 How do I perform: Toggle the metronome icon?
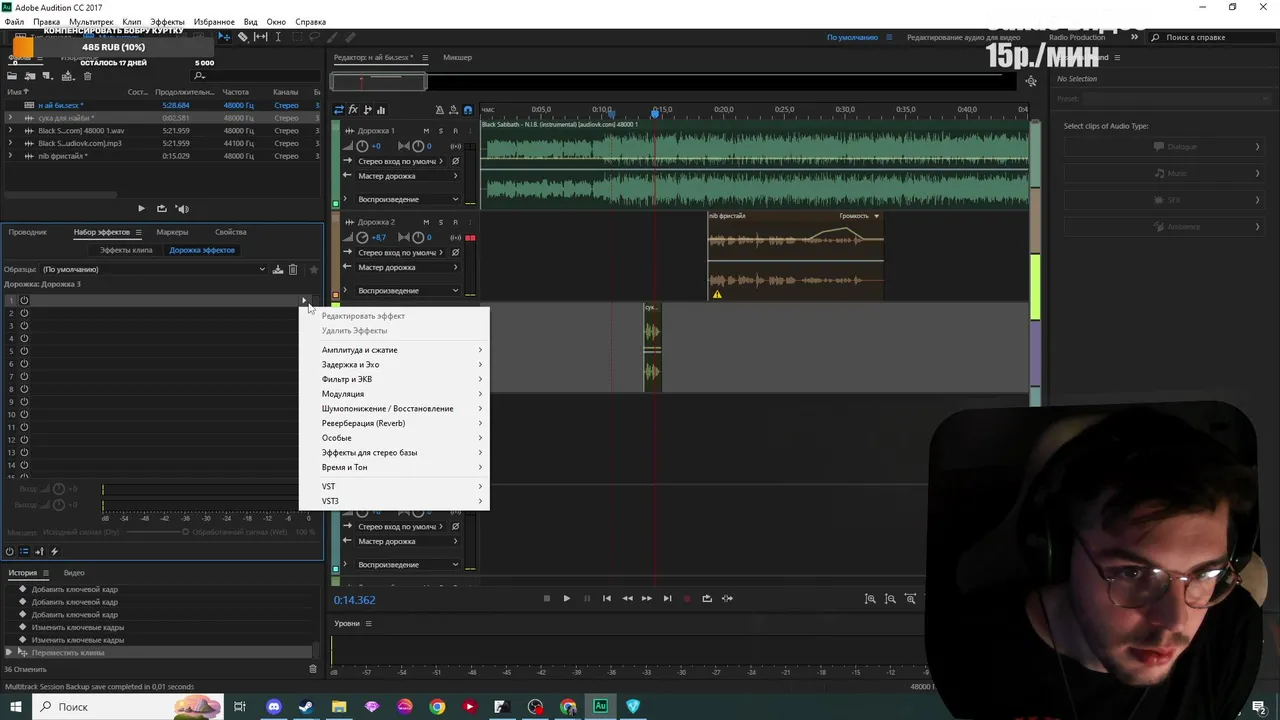(440, 110)
